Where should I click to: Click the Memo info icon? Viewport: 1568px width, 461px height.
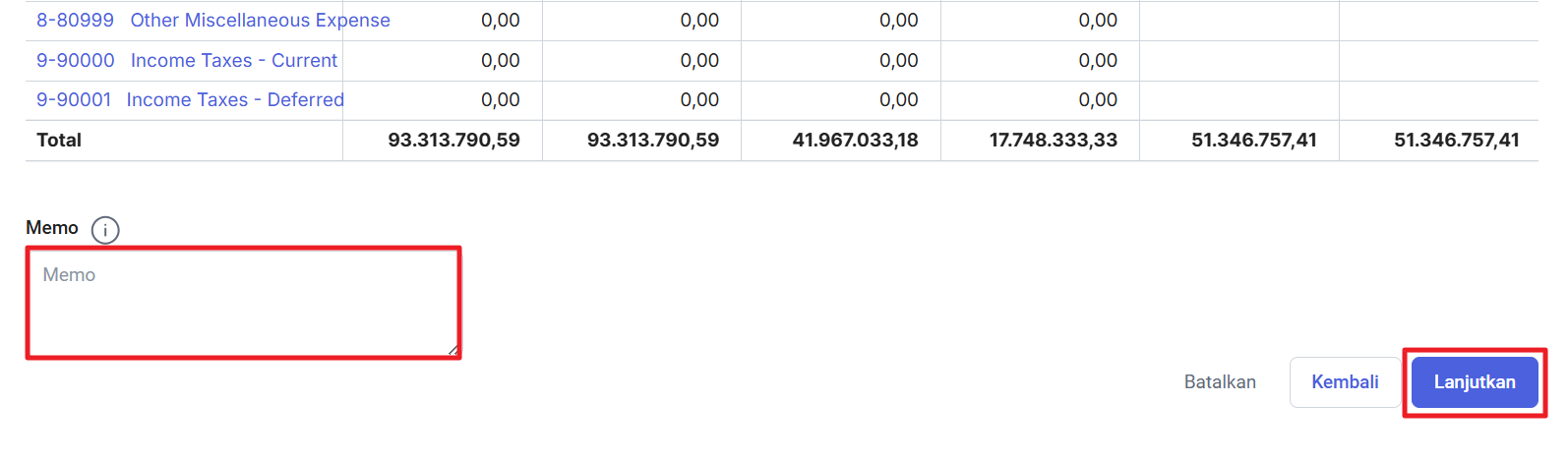105,230
